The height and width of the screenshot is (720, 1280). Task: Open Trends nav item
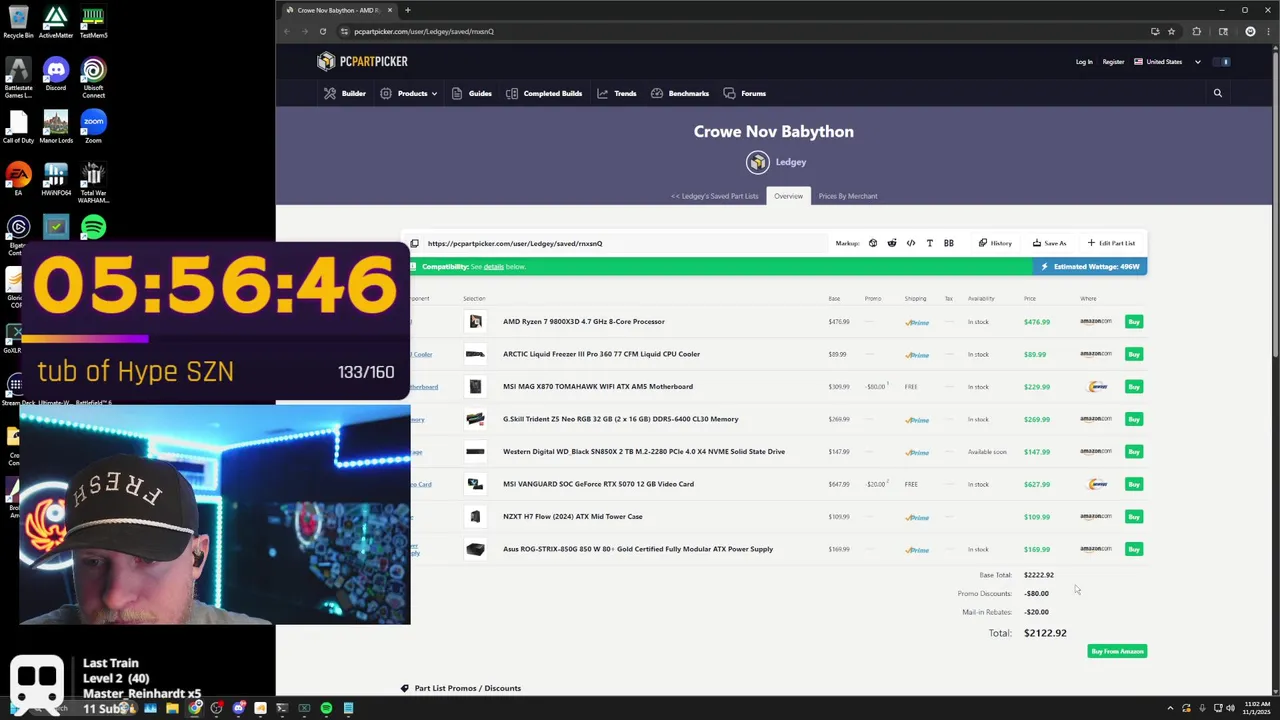coord(617,93)
